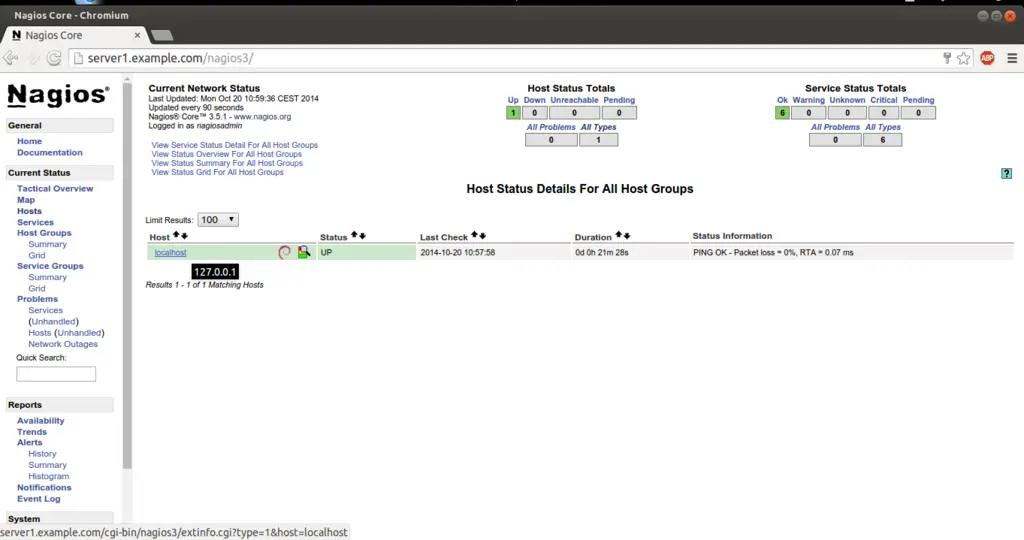Bookmark page with star icon
Viewport: 1024px width, 540px height.
tap(963, 58)
